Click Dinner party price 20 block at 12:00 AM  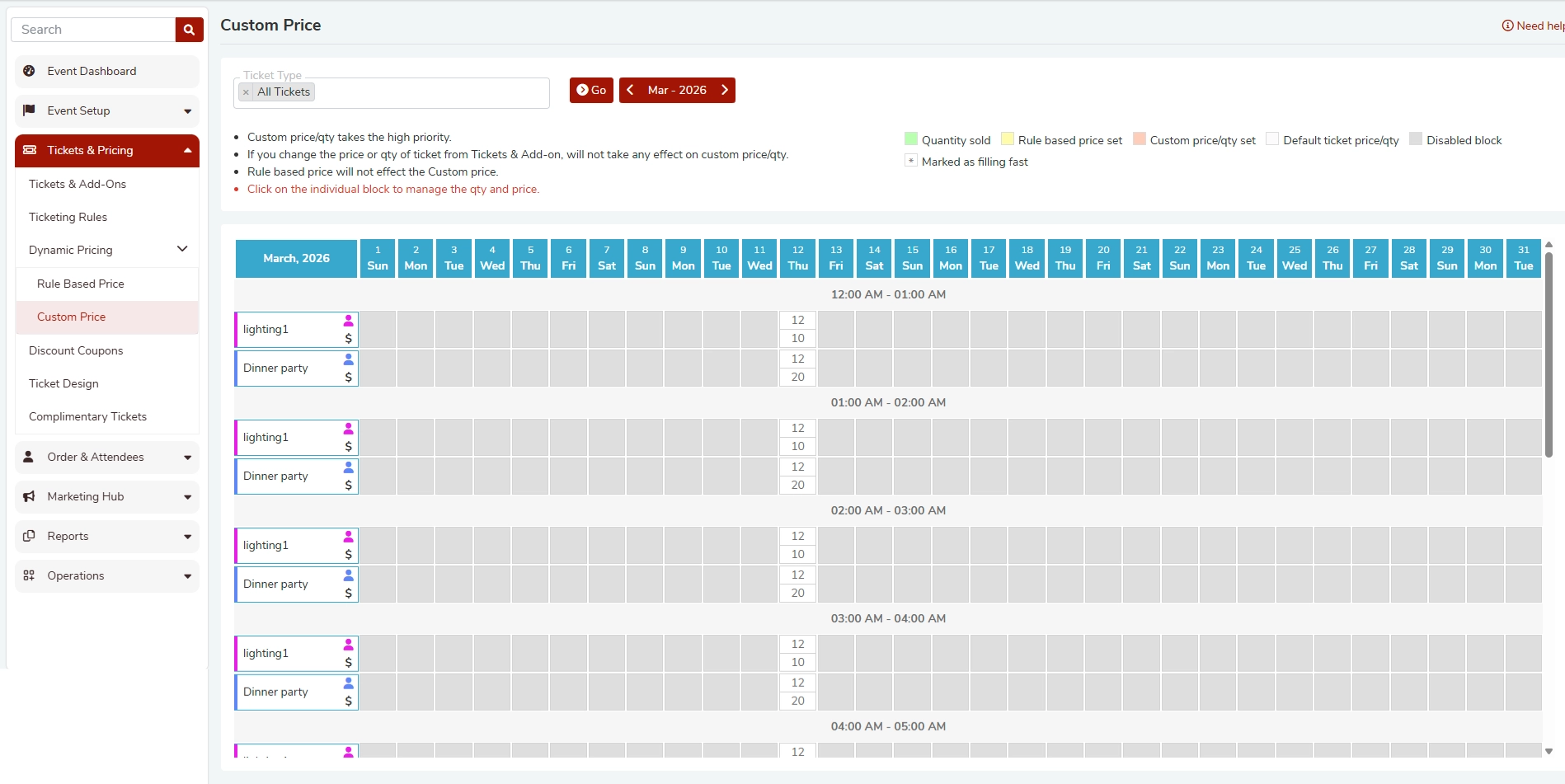(x=798, y=377)
